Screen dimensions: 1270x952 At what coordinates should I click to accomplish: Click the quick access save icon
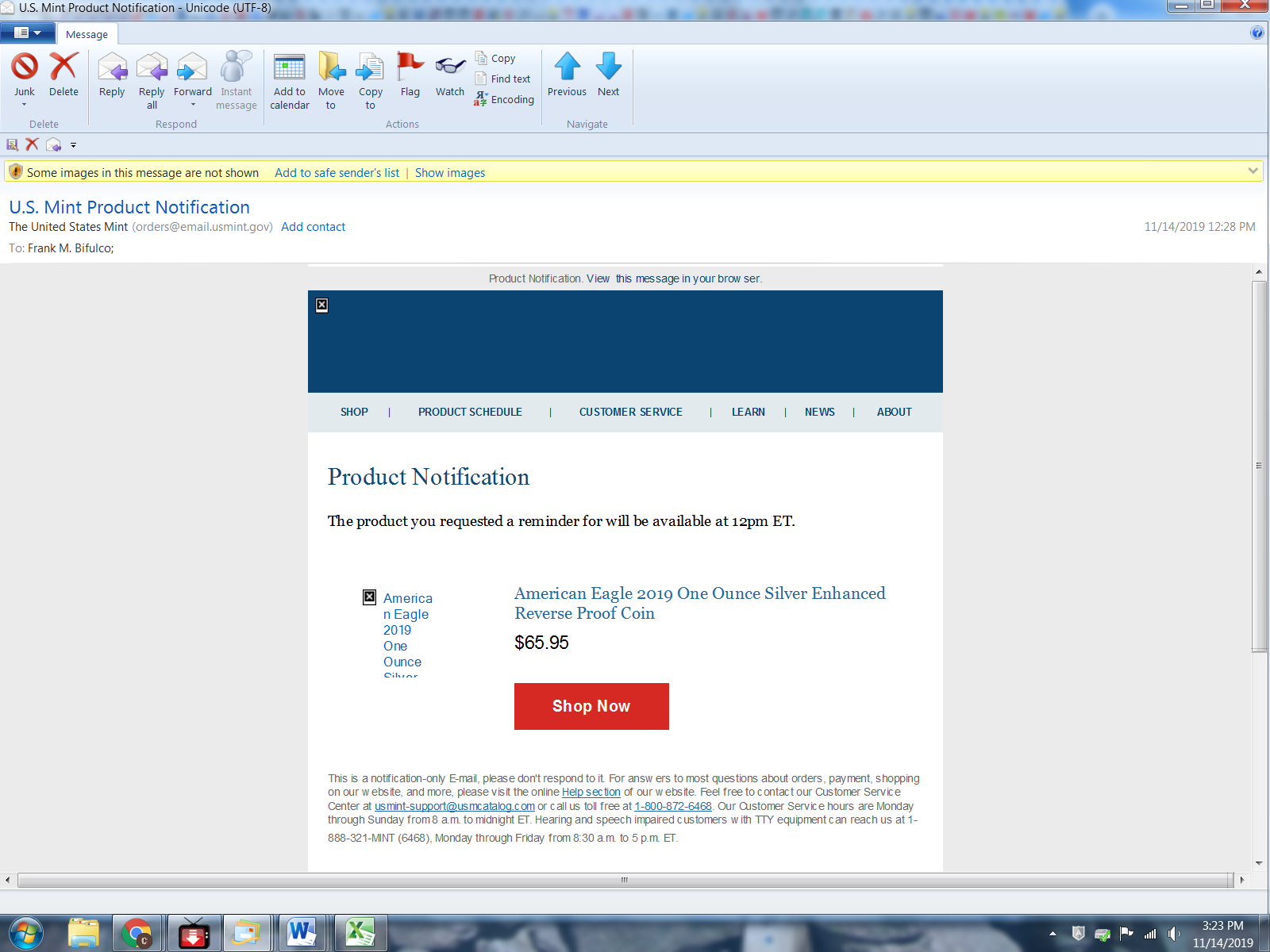click(12, 144)
